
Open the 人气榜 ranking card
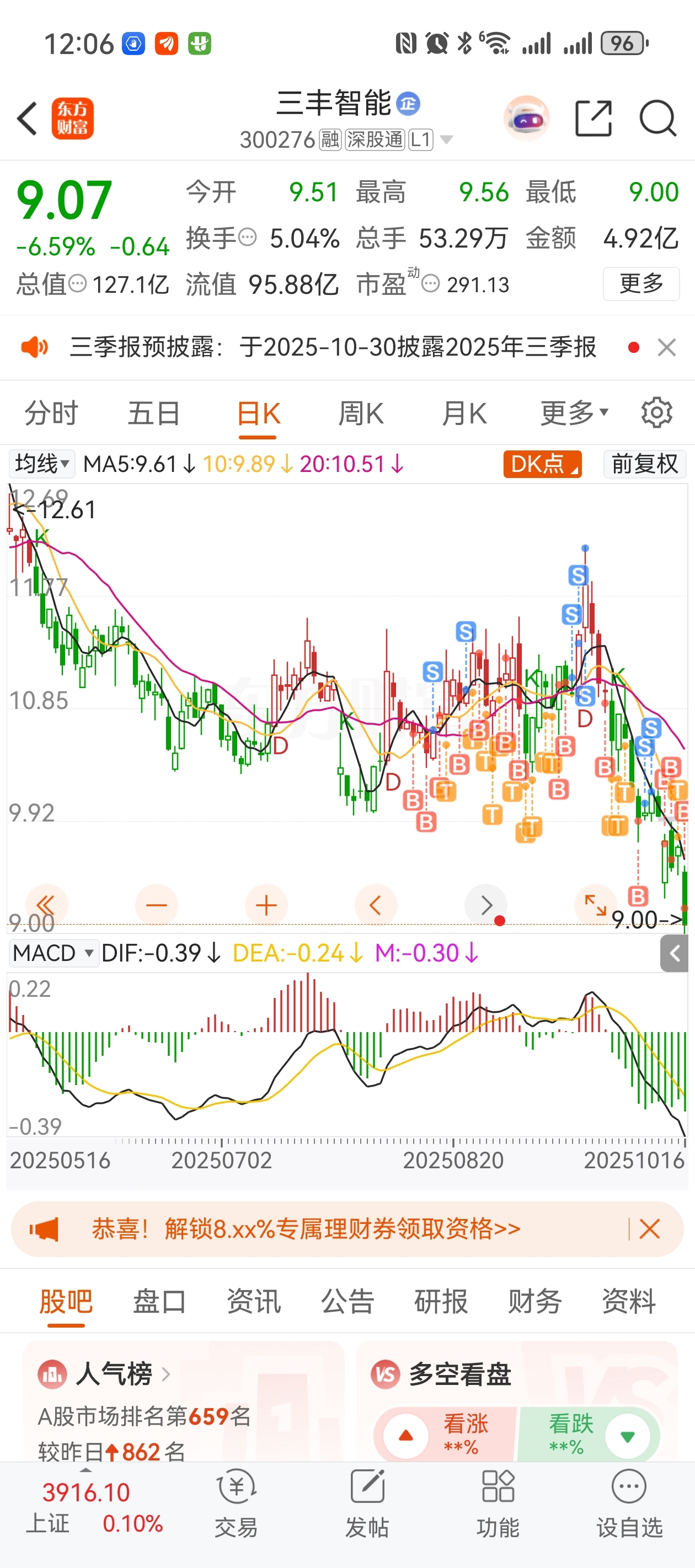pyautogui.click(x=183, y=1401)
